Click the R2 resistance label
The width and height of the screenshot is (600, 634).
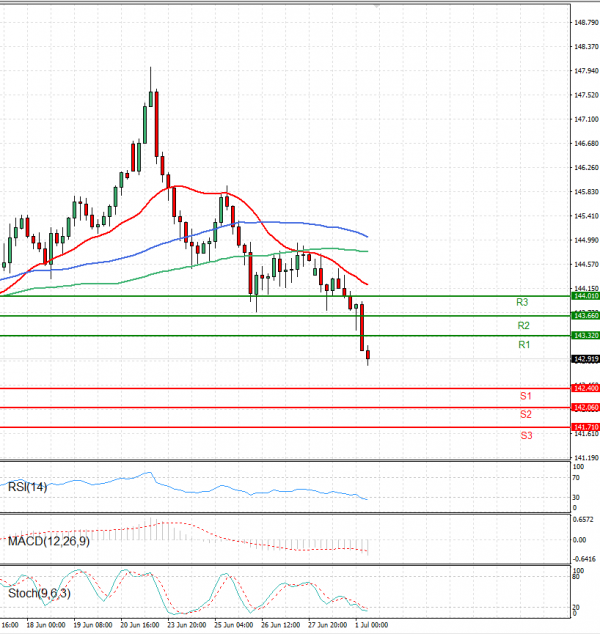click(x=524, y=325)
